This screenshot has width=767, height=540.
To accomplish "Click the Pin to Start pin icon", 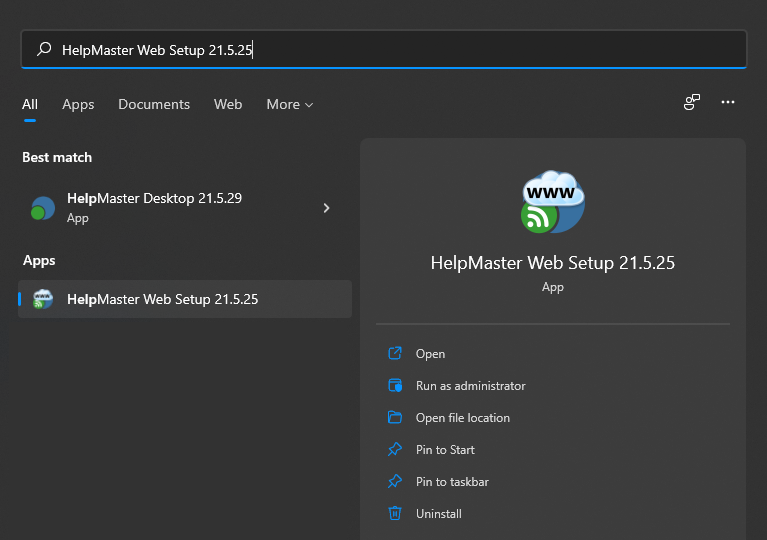I will tap(395, 449).
